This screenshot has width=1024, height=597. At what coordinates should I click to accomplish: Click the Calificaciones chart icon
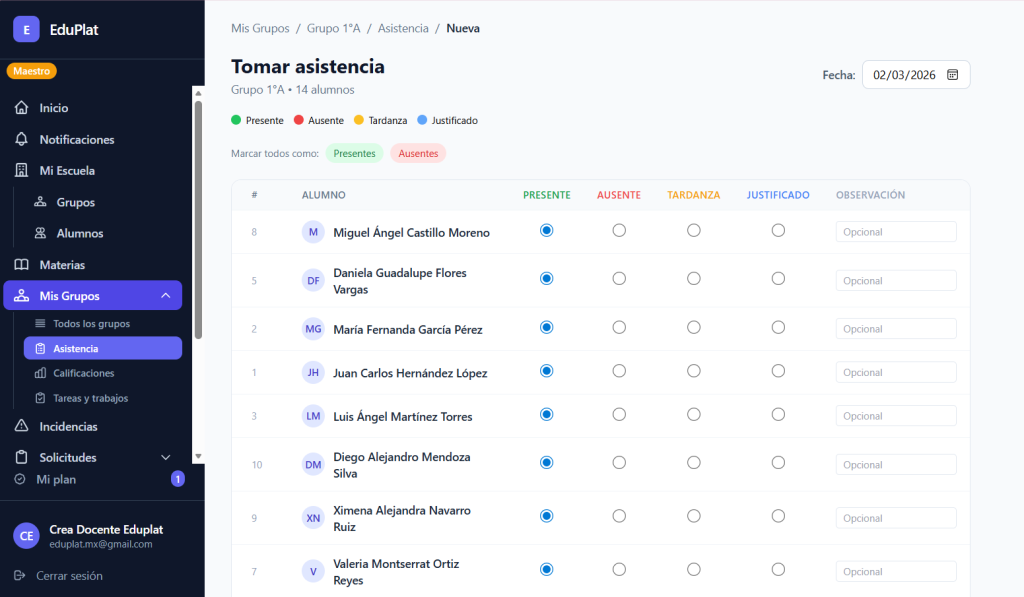point(40,373)
